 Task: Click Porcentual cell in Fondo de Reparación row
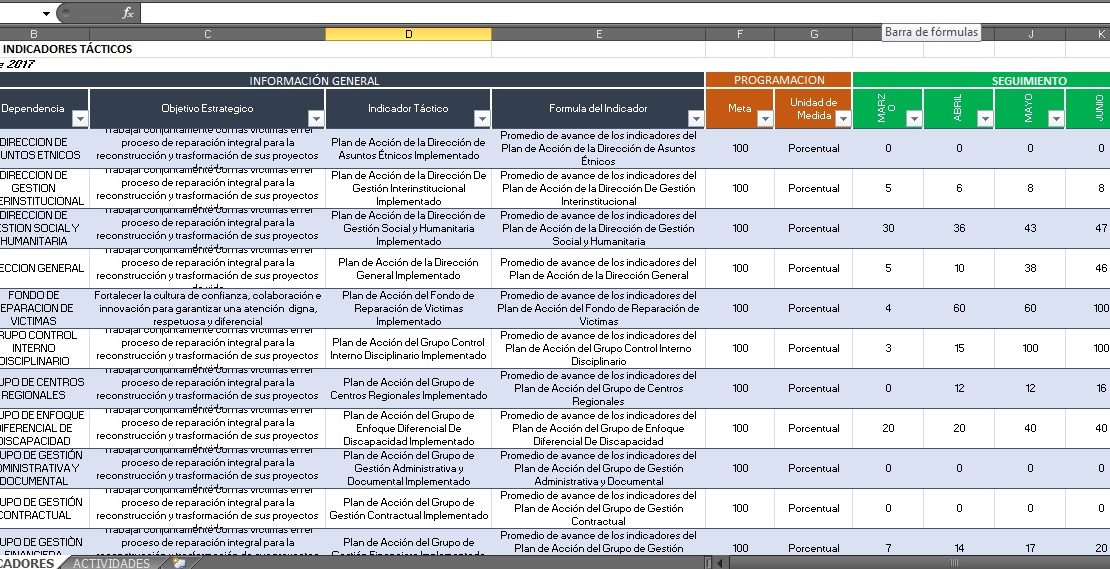(813, 308)
